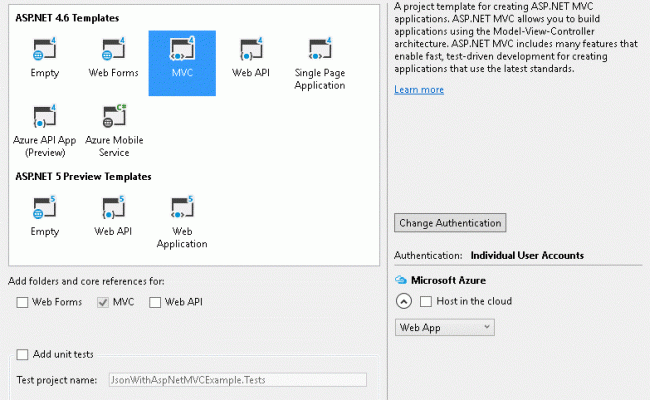Image resolution: width=650 pixels, height=400 pixels.
Task: Select the ASP.NET 5 Web Application template icon
Action: click(182, 208)
